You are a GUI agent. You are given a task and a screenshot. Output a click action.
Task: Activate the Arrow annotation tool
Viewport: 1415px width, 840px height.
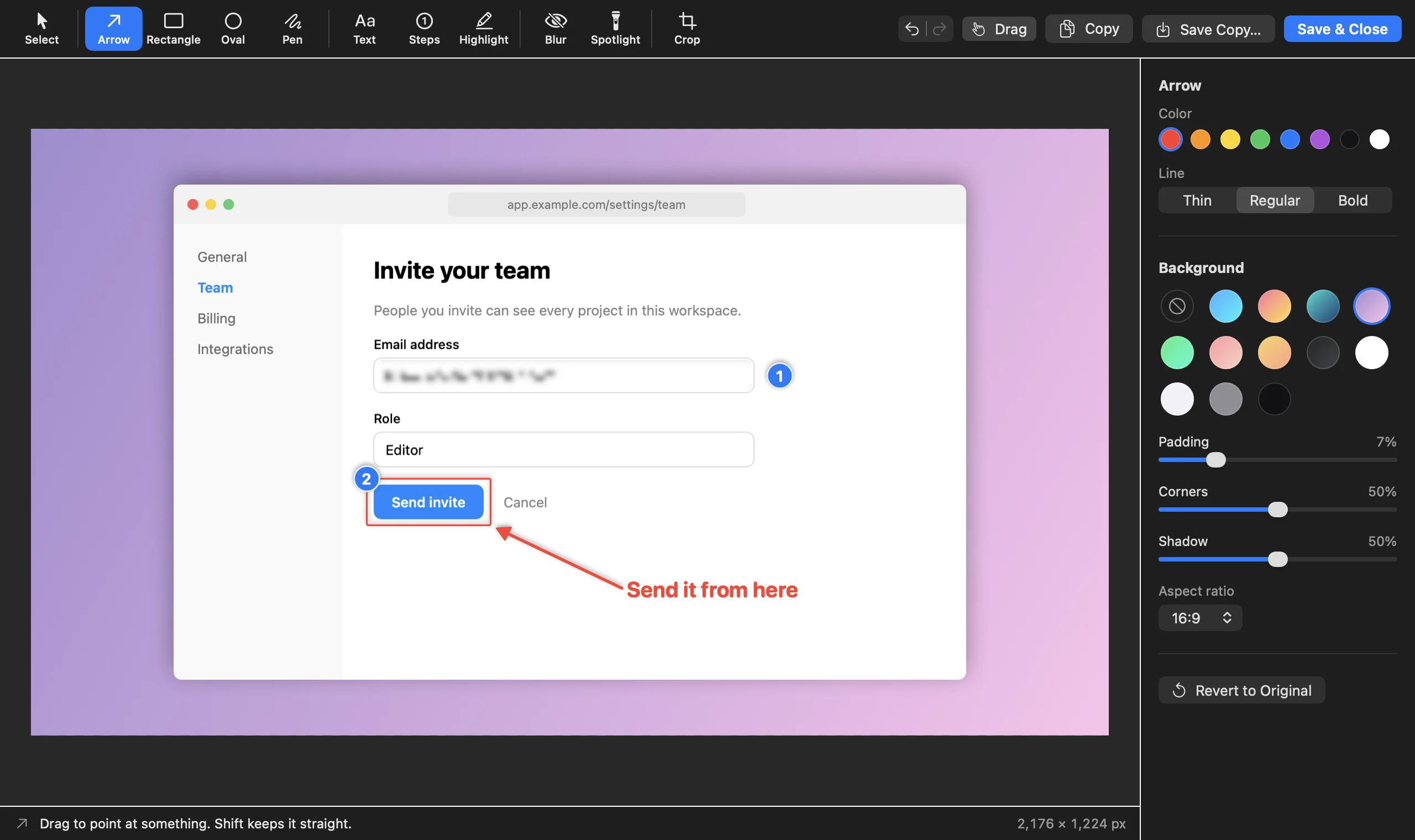(113, 29)
